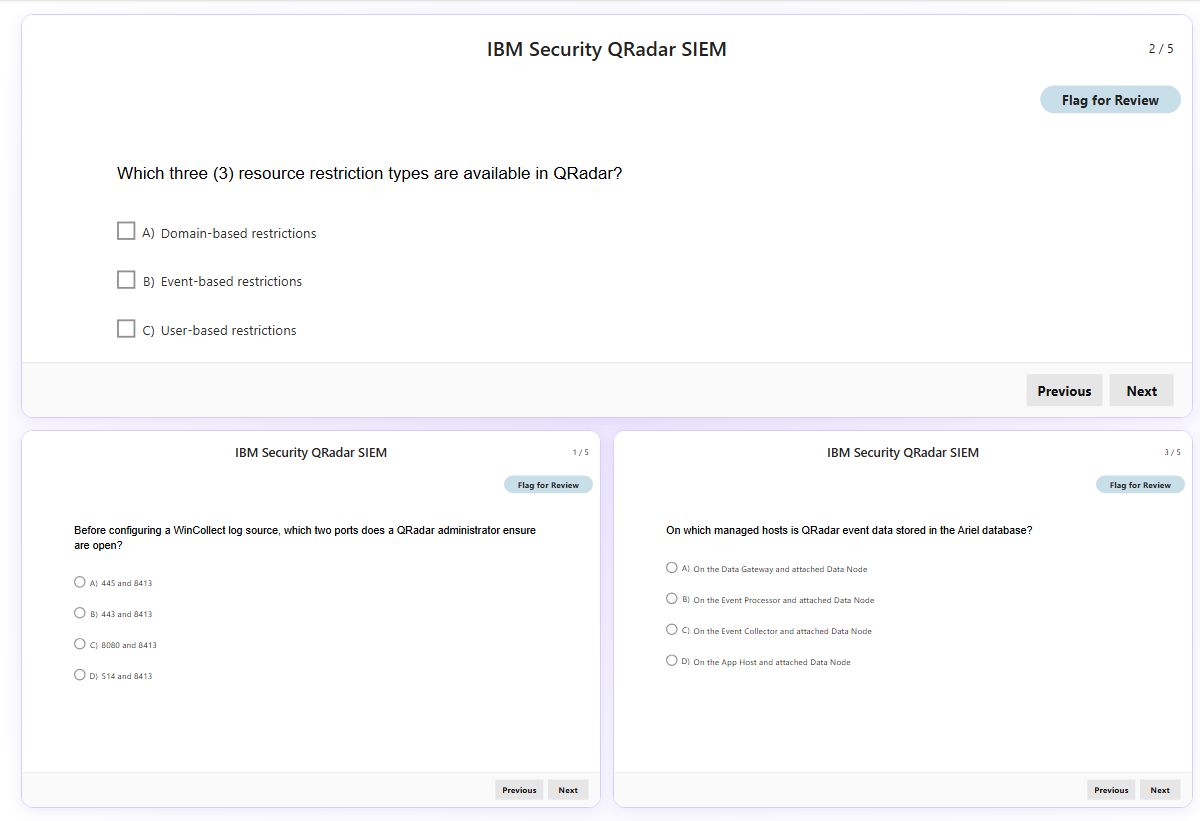The height and width of the screenshot is (821, 1200).
Task: Choose App Host and attached Data Node
Action: pos(672,661)
